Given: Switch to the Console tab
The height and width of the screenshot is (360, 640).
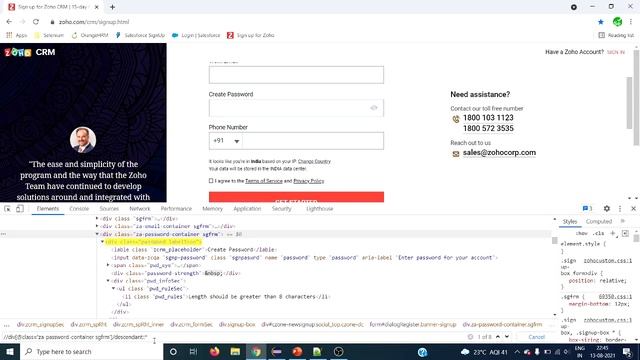Looking at the screenshot, I should (79, 209).
